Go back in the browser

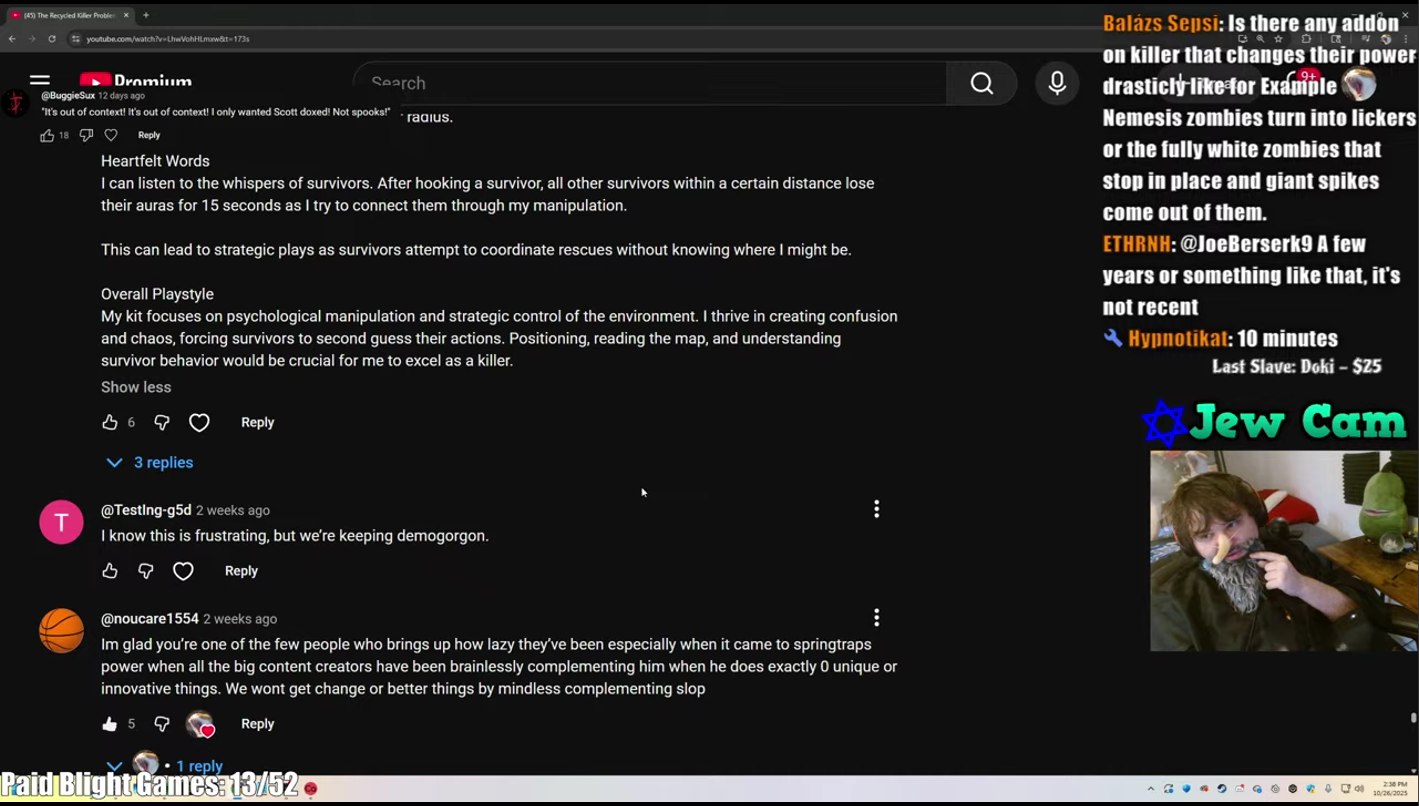(12, 39)
